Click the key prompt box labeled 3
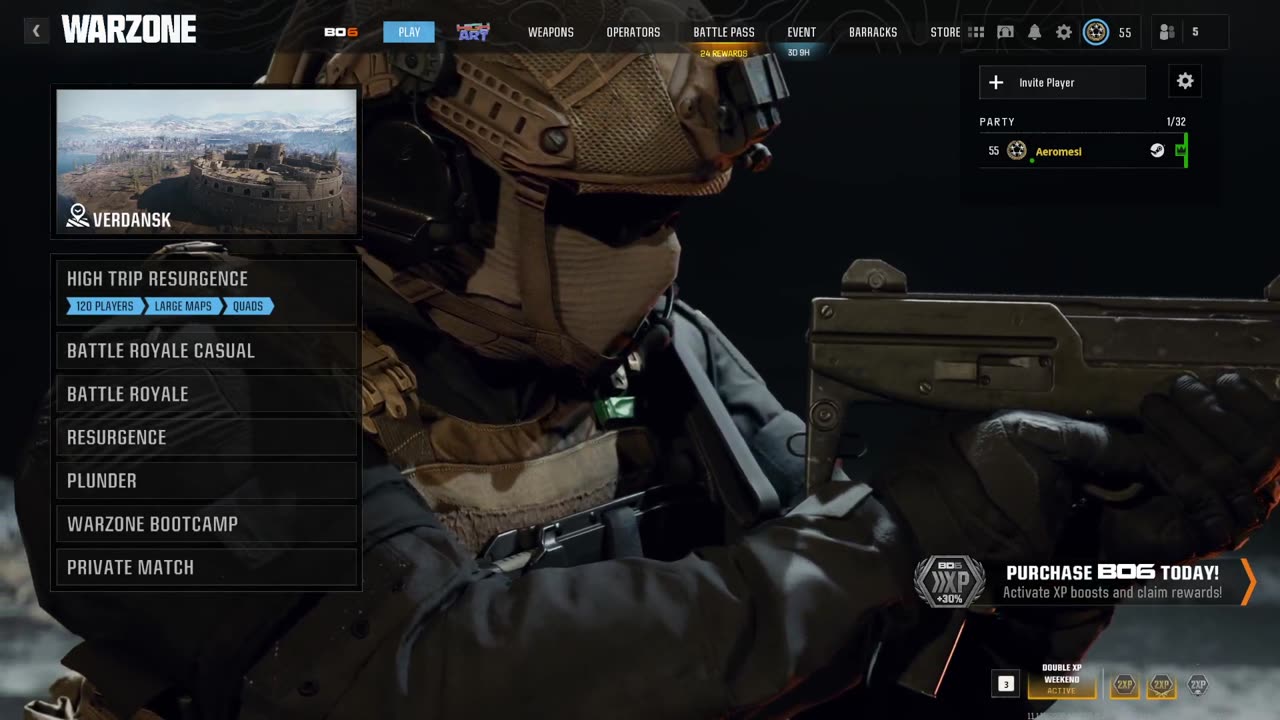This screenshot has width=1280, height=720. [1006, 684]
